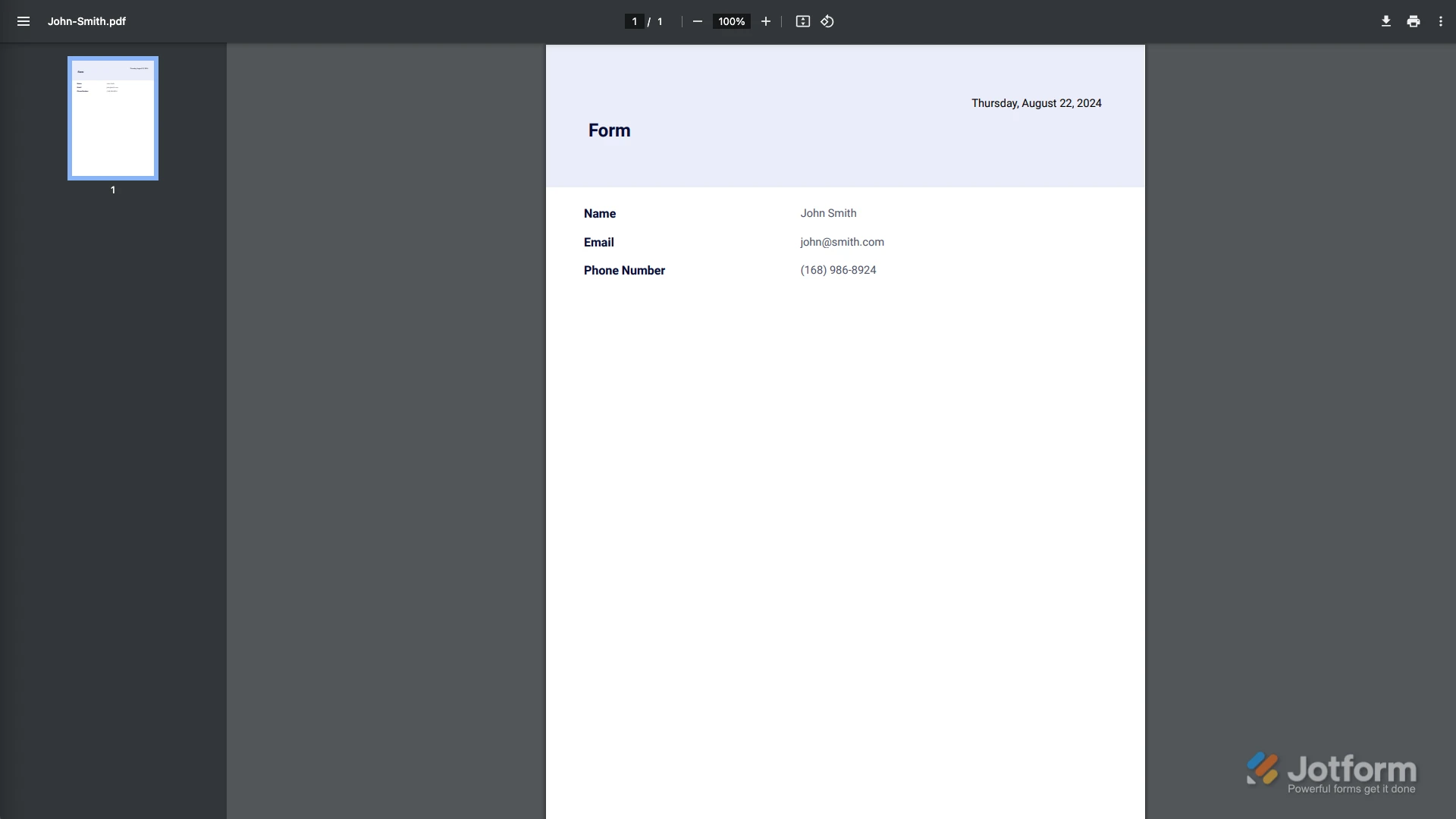Click the date Thursday, August 22, 2024
Viewport: 1456px width, 819px height.
(x=1036, y=103)
